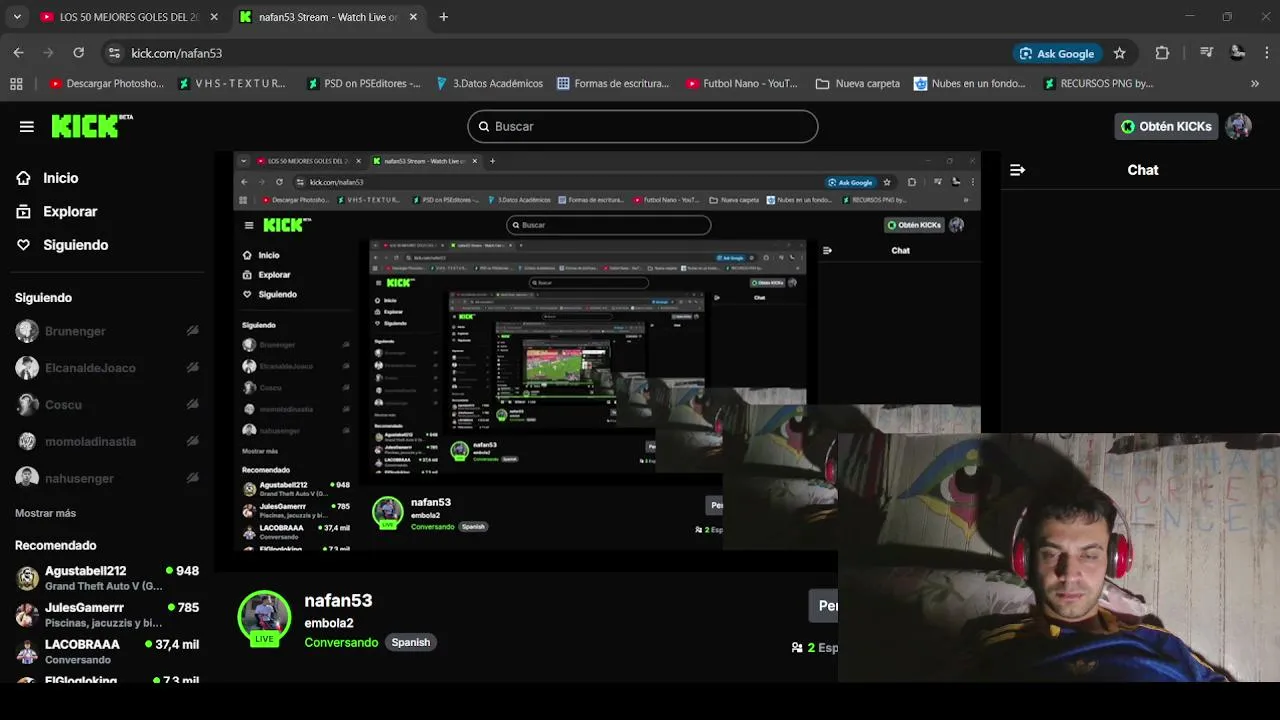Click the Conversando category link
This screenshot has height=720, width=1280.
341,642
